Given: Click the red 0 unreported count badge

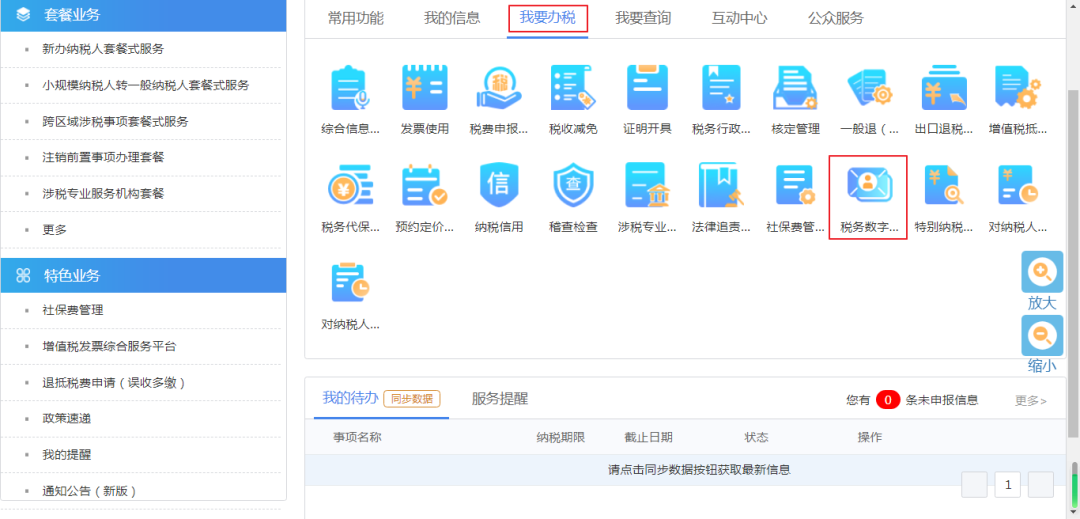Looking at the screenshot, I should (888, 400).
